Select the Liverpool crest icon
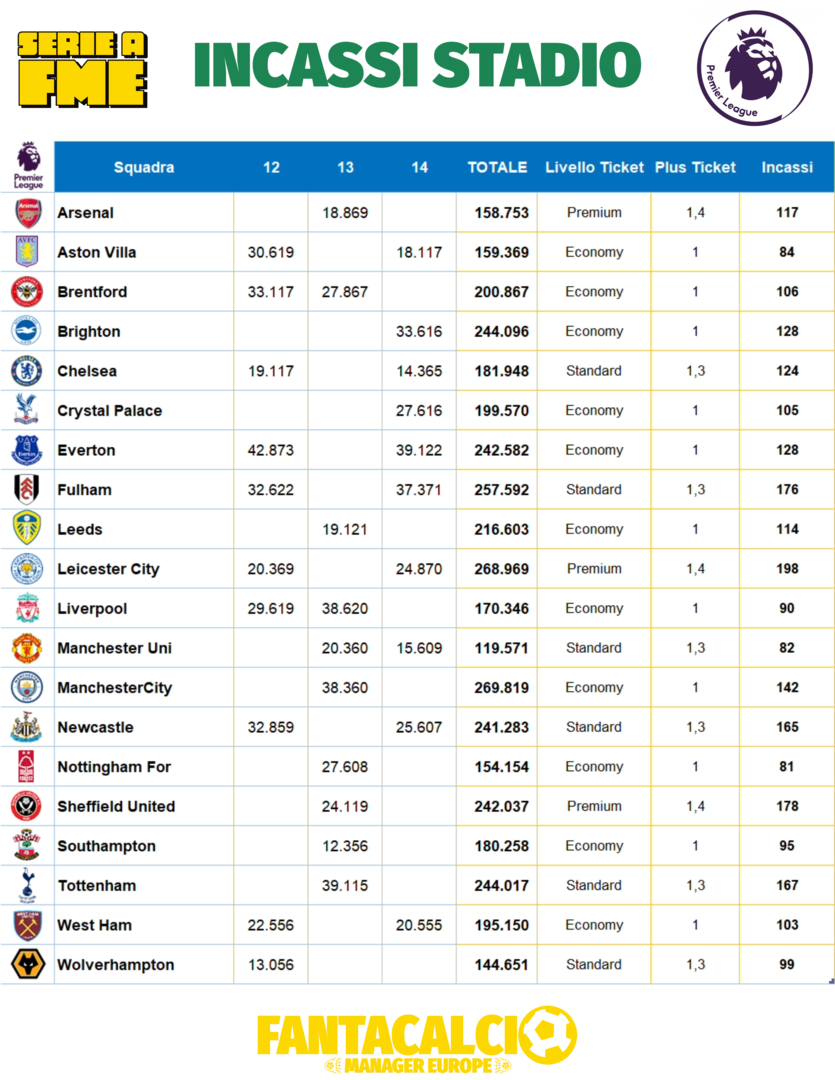 tap(28, 608)
